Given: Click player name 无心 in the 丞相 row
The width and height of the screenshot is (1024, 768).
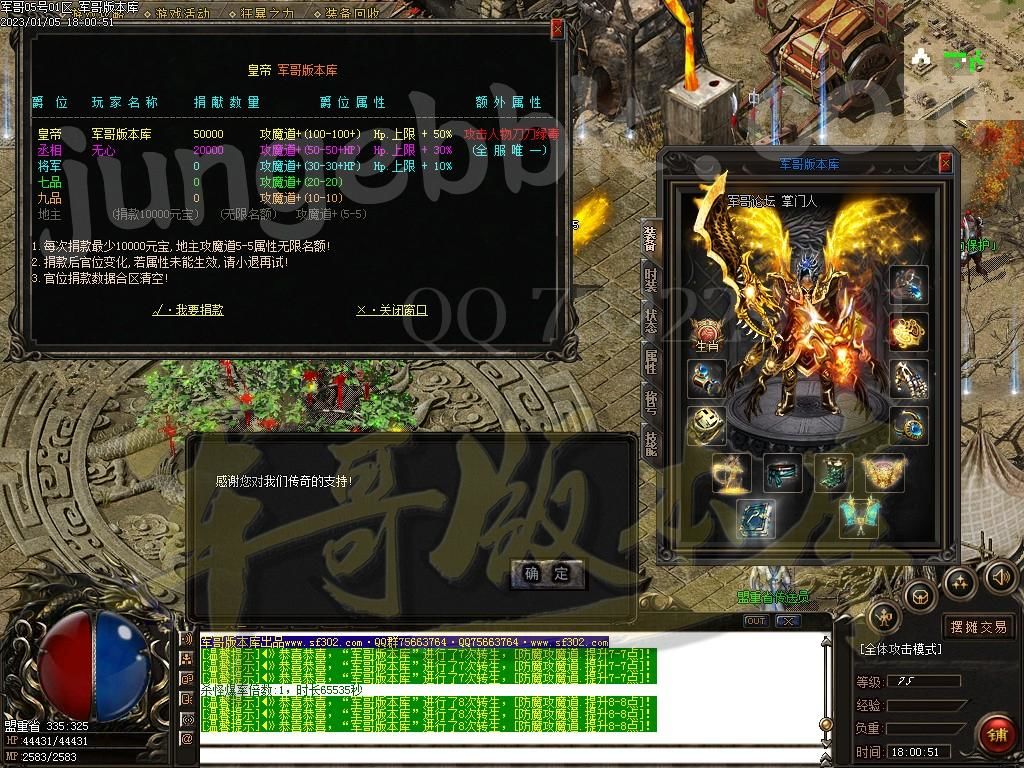Looking at the screenshot, I should click(103, 150).
